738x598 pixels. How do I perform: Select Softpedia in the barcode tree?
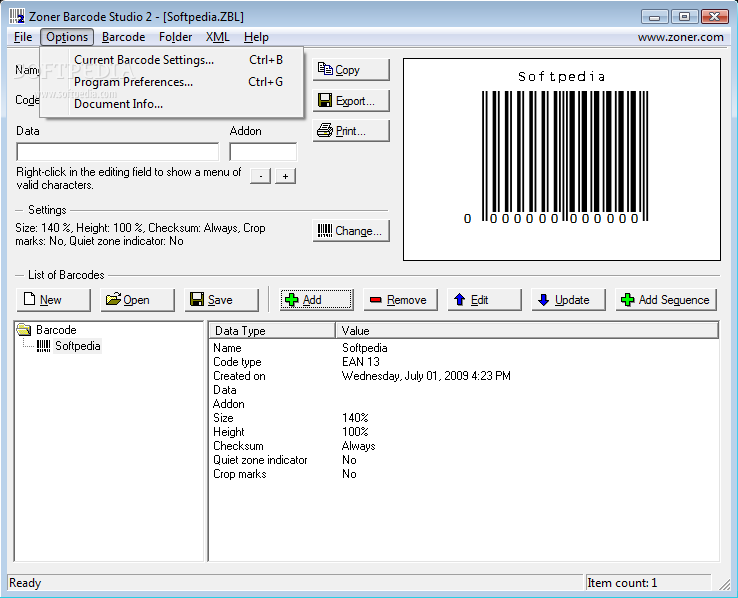tap(78, 346)
